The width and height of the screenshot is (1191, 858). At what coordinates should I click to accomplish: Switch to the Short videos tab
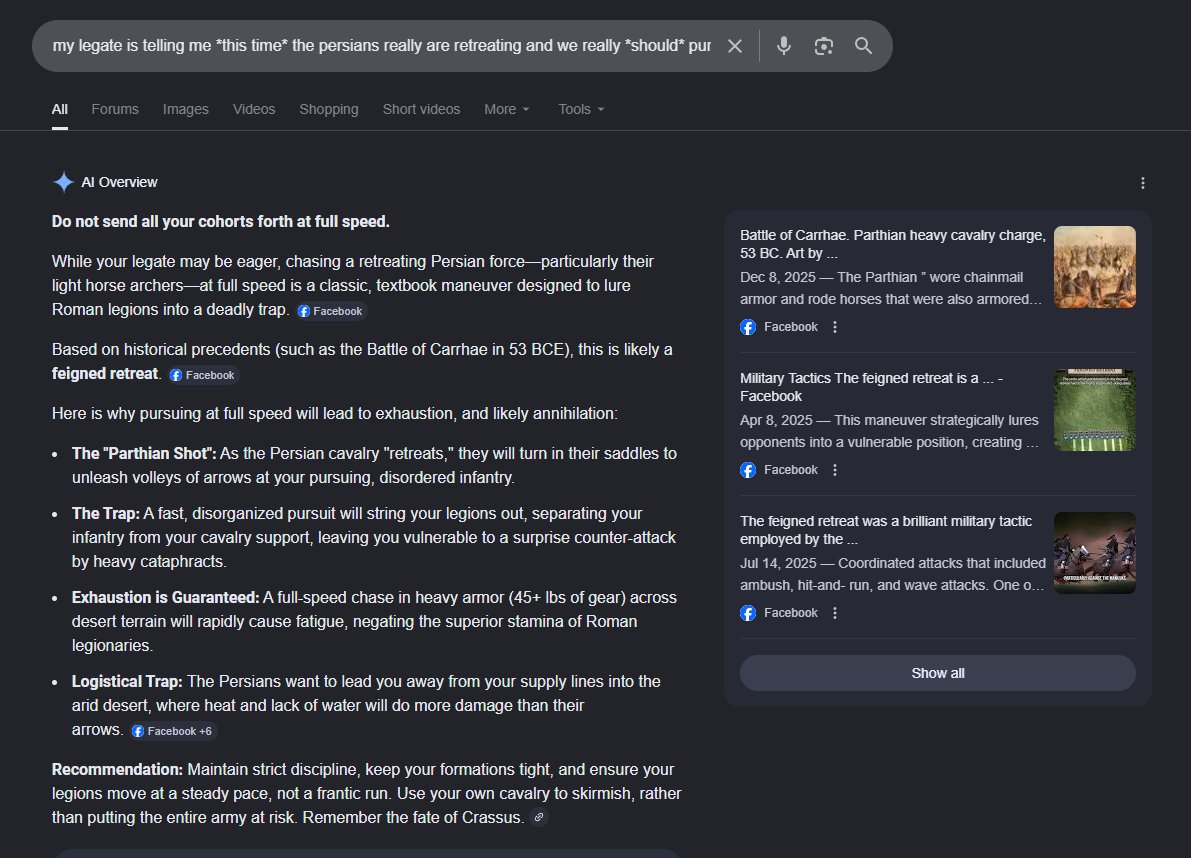pyautogui.click(x=421, y=109)
